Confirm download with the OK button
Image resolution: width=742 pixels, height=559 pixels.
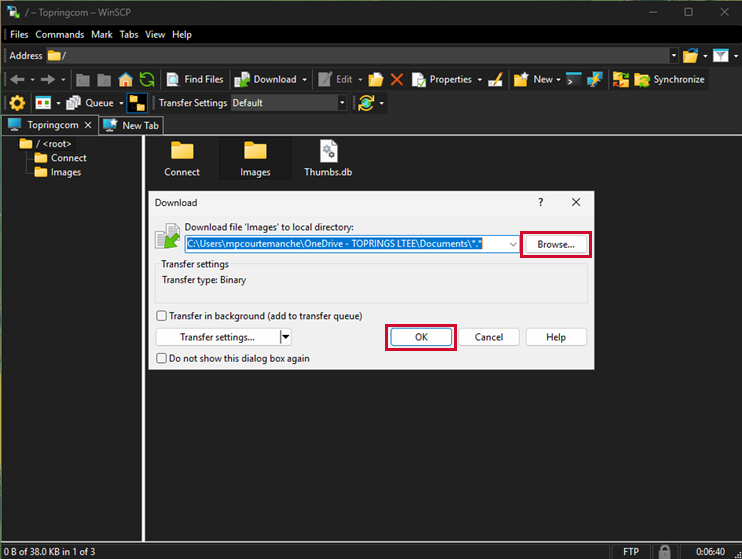(421, 337)
